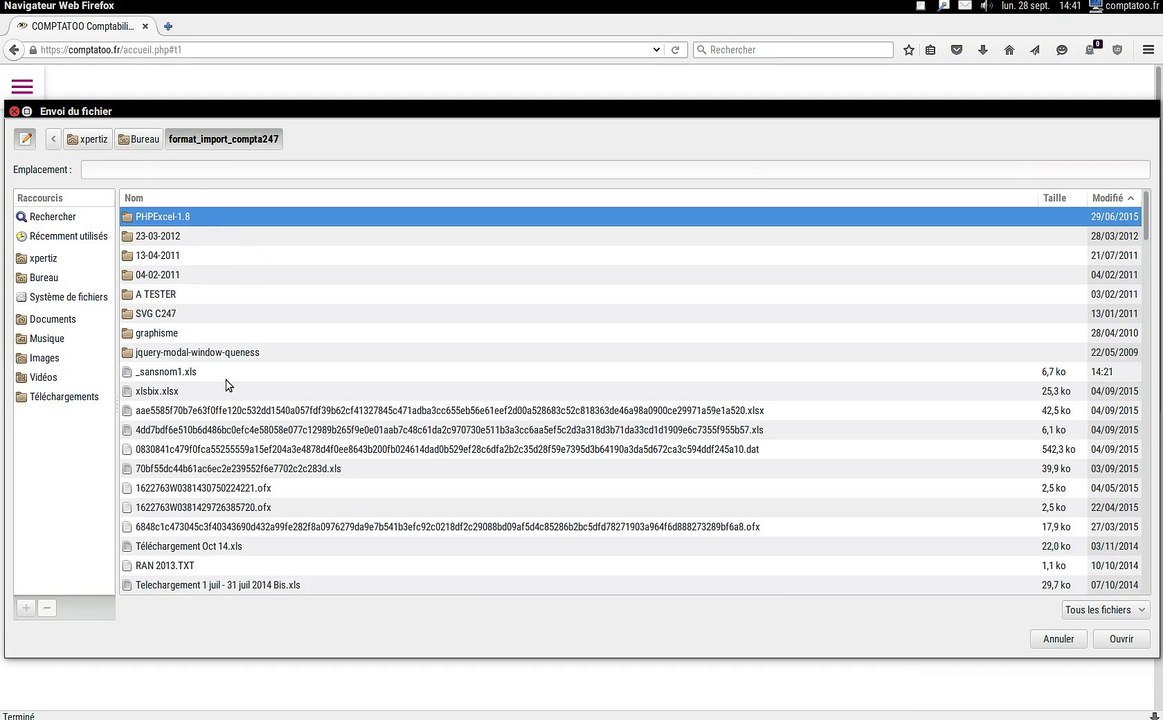Select format_import_compta247 breadcrumb
1163x720 pixels.
pyautogui.click(x=223, y=139)
